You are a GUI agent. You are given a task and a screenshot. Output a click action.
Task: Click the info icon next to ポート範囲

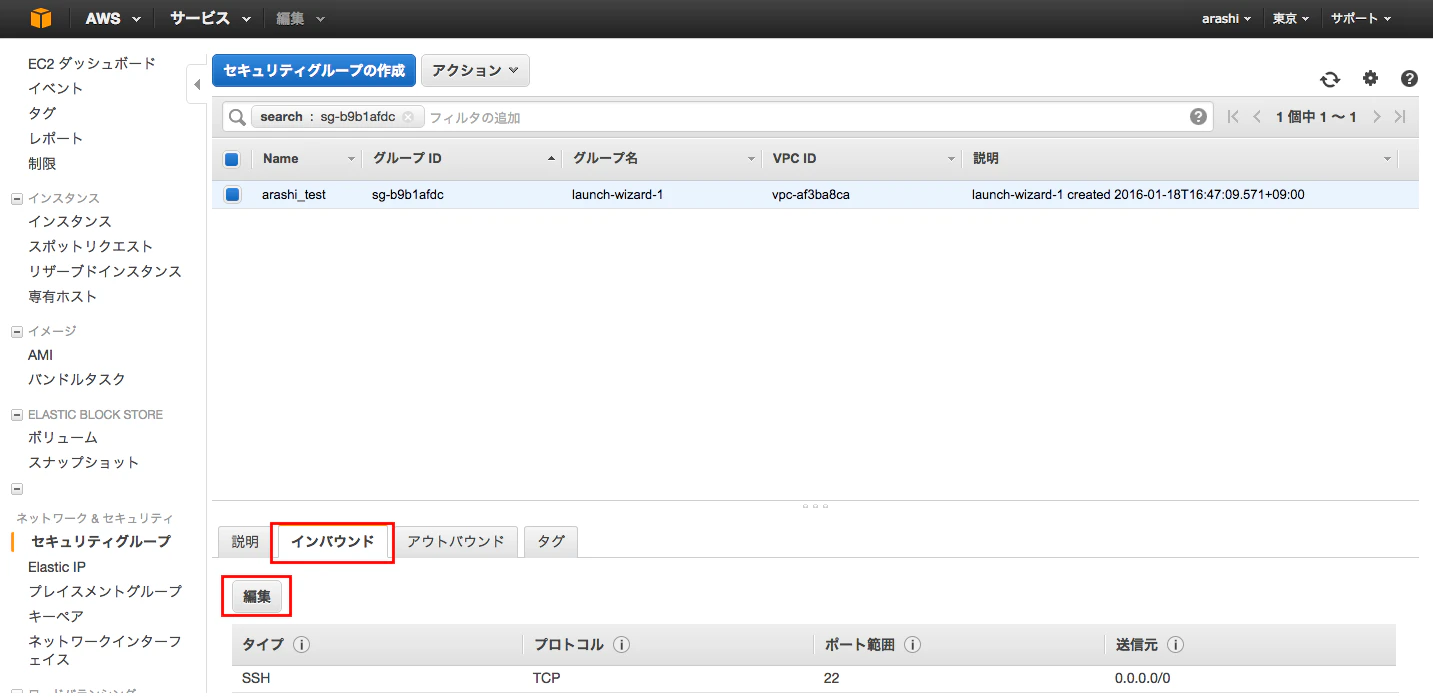click(912, 645)
